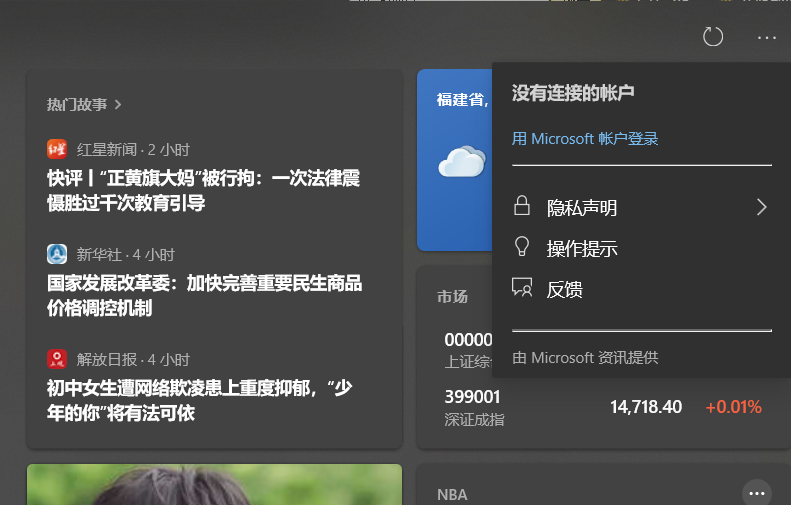Click 用 Microsoft 帐户登录 link

click(x=585, y=139)
